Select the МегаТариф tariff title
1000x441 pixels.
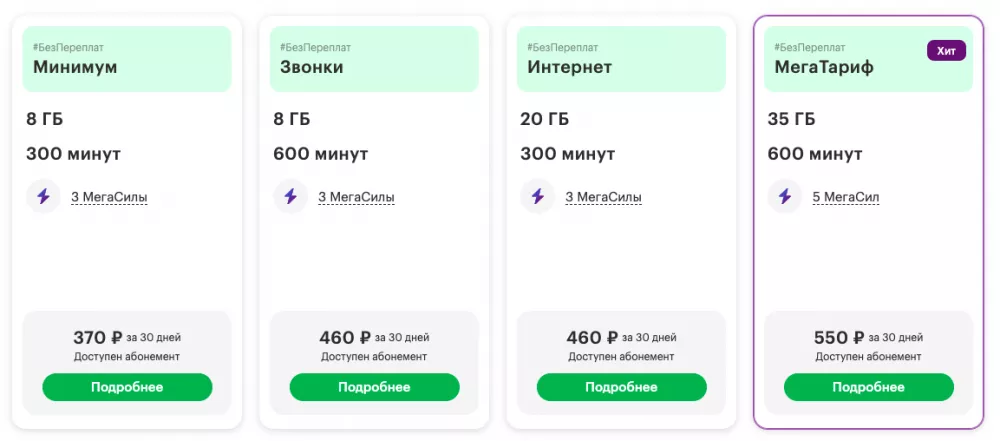tap(824, 68)
